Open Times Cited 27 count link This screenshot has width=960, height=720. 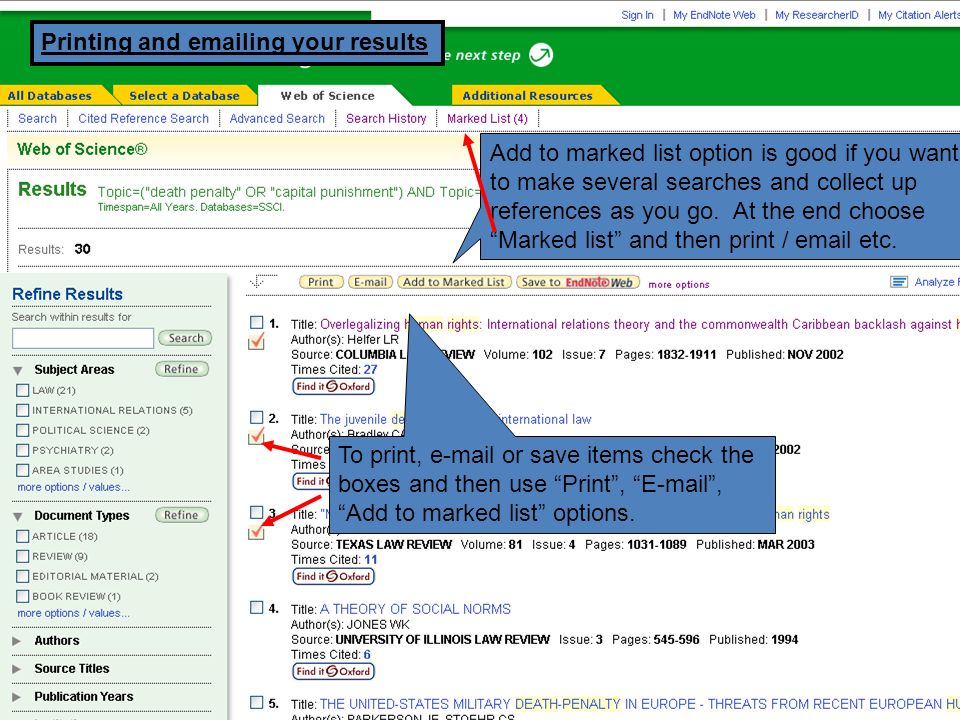tap(370, 369)
